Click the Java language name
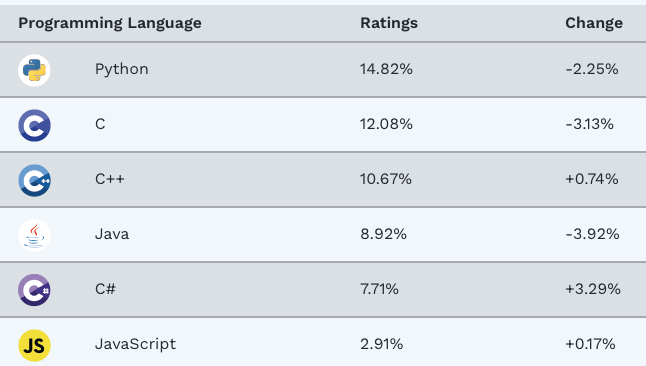The image size is (646, 366). 112,234
